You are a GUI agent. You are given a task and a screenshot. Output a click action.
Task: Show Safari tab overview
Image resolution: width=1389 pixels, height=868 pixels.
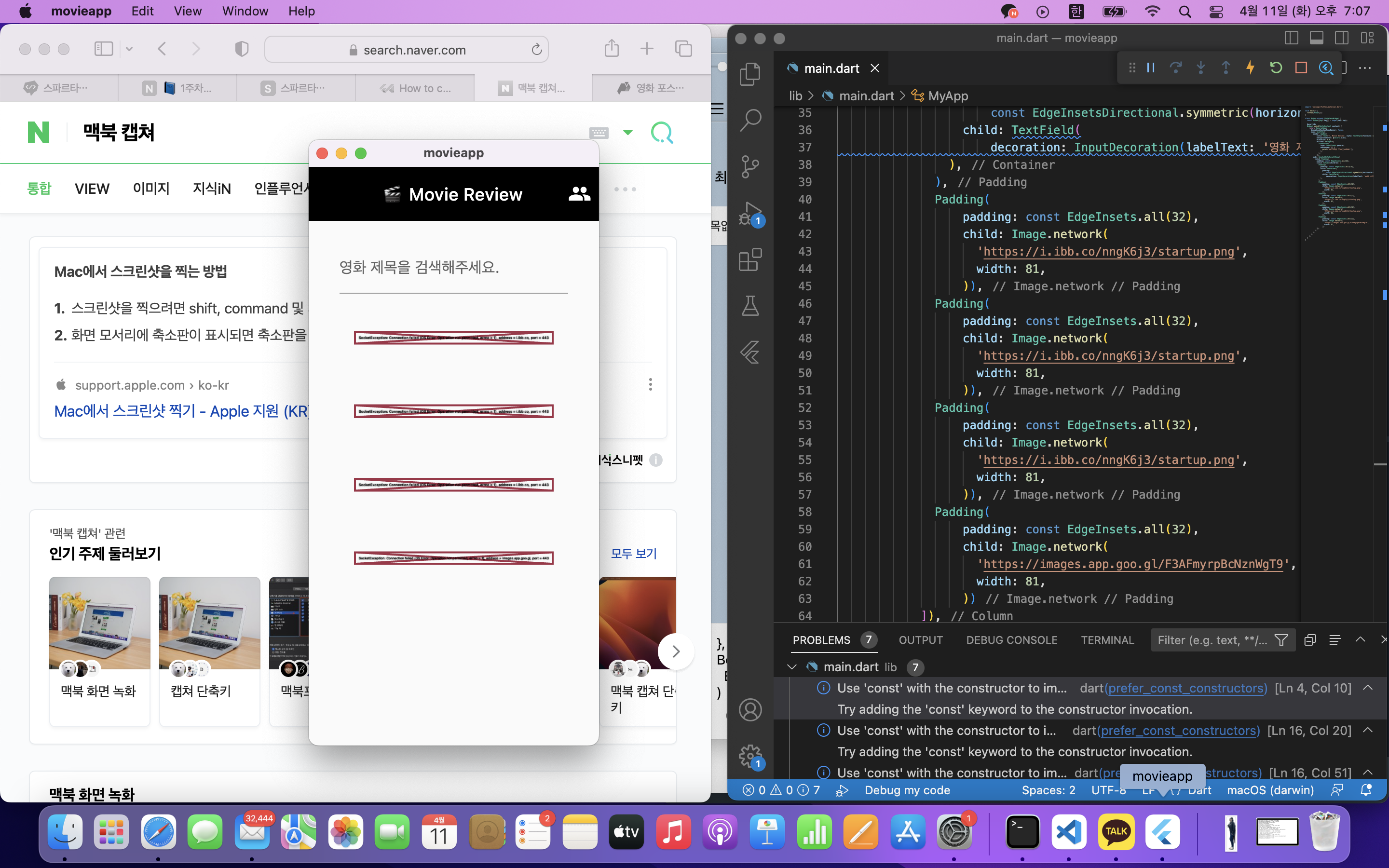[x=683, y=49]
